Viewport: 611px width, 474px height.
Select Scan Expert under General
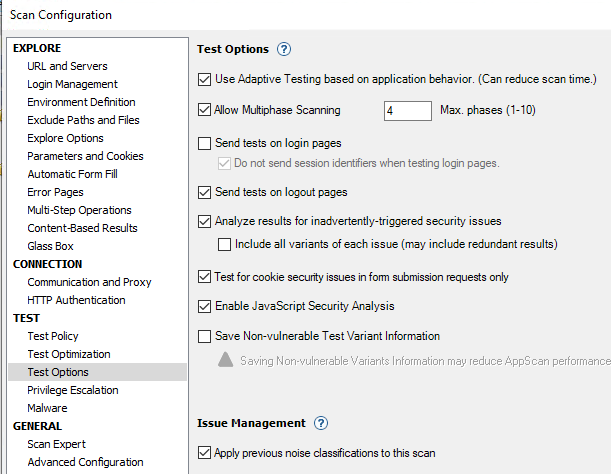[56, 444]
